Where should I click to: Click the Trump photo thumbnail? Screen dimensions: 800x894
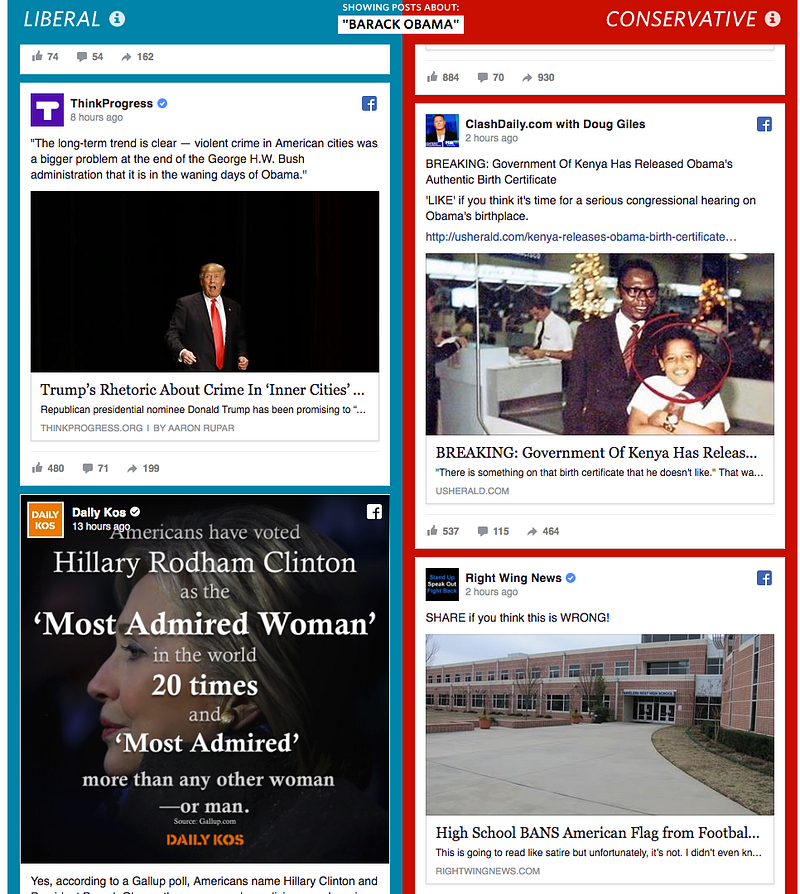point(205,282)
